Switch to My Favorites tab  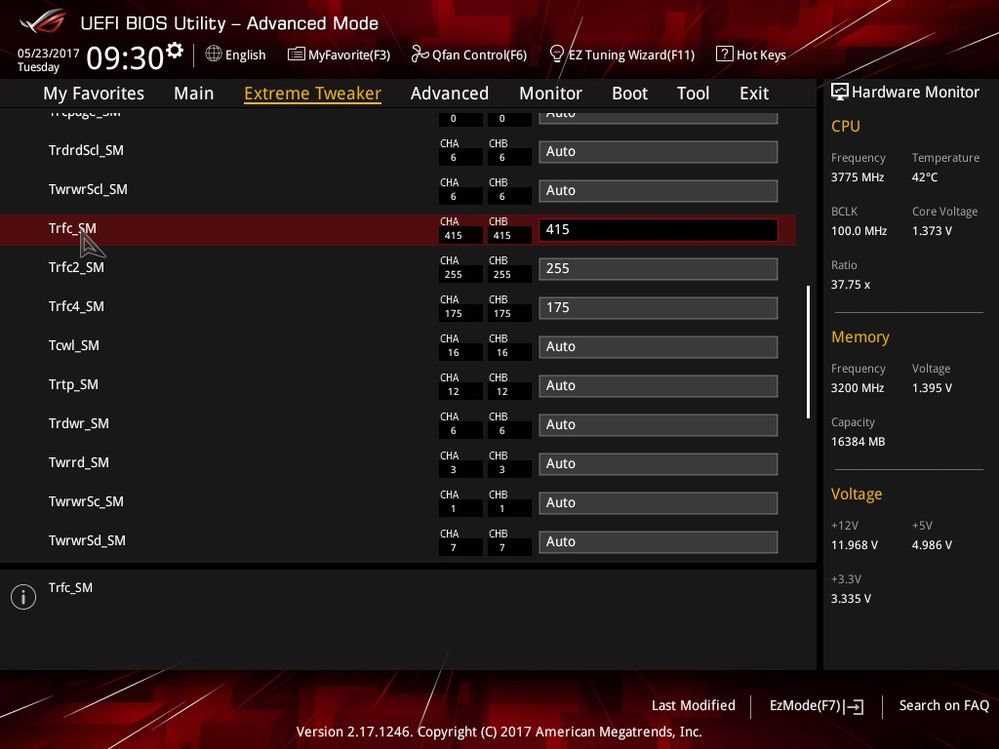click(94, 93)
